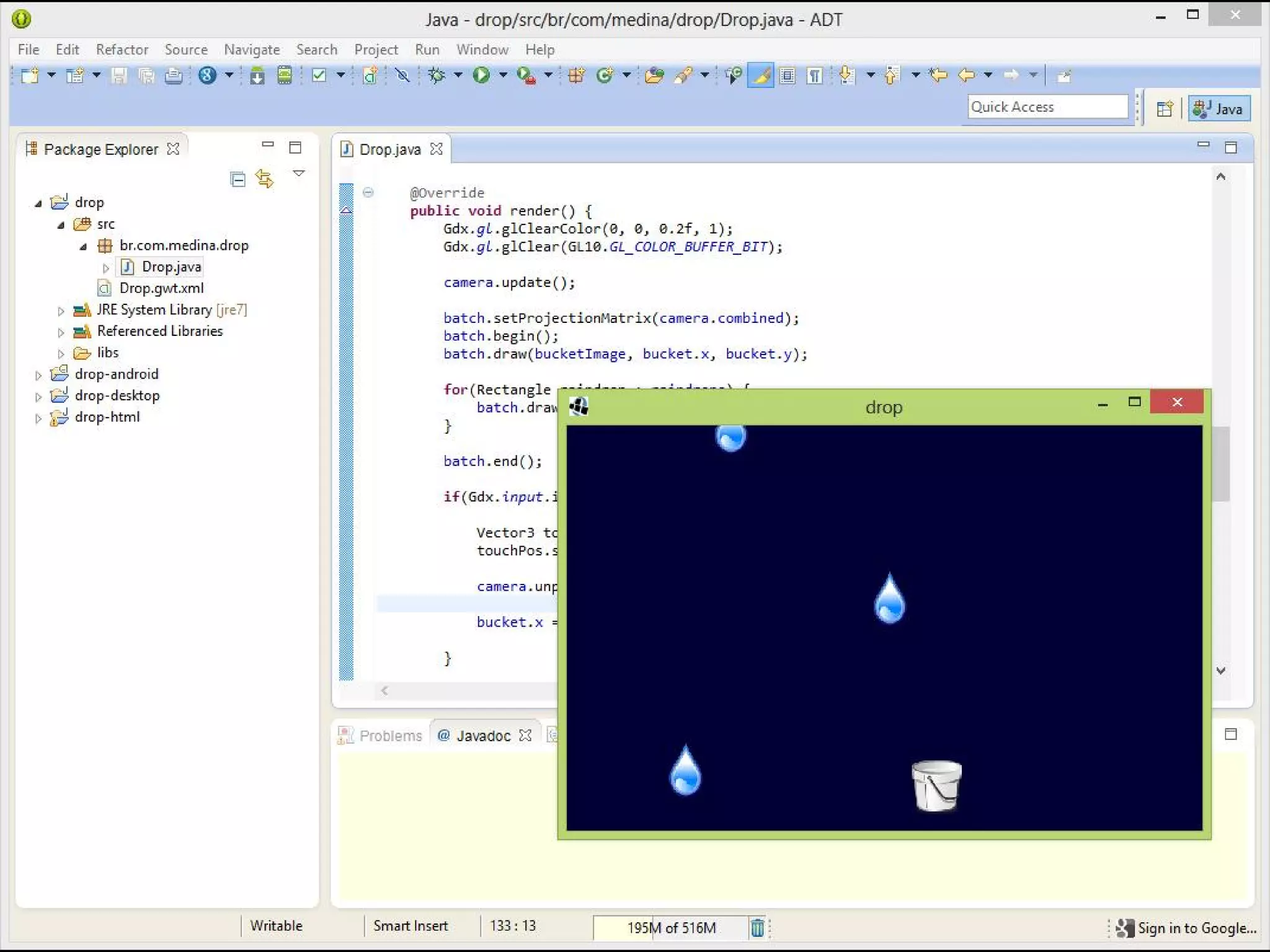Expand the drop-android project node
Screen dimensions: 1270x952
pos(38,375)
